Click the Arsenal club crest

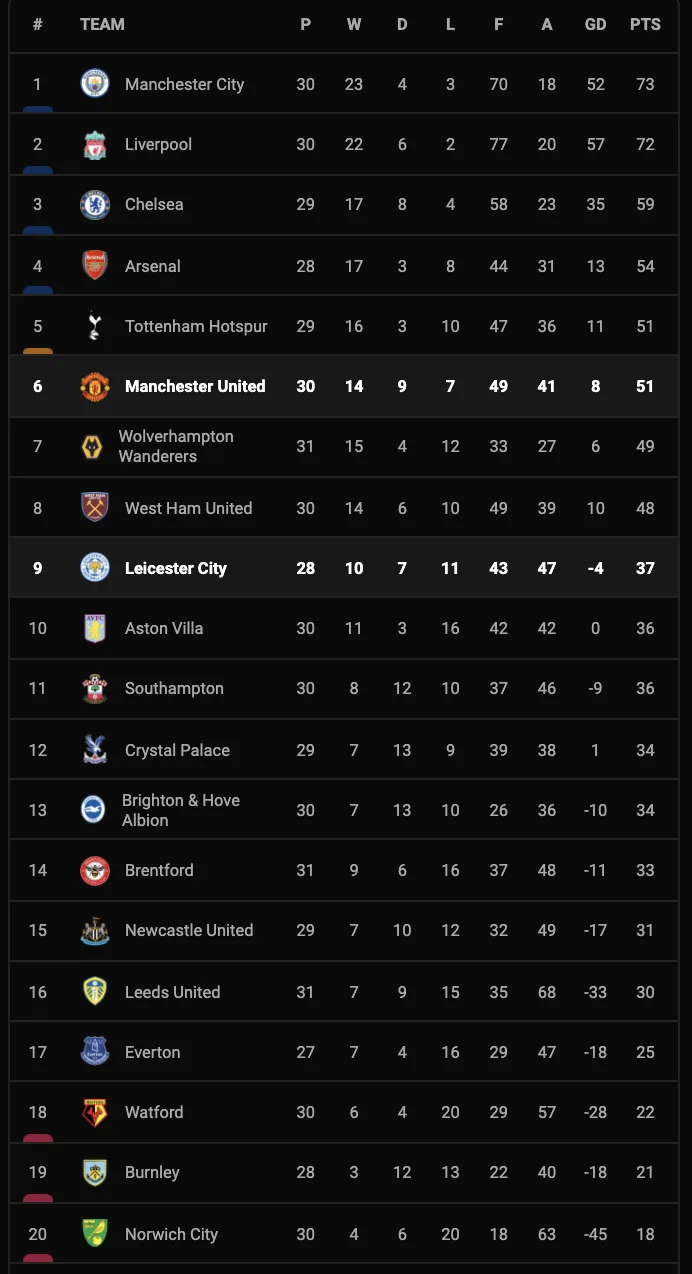(95, 266)
